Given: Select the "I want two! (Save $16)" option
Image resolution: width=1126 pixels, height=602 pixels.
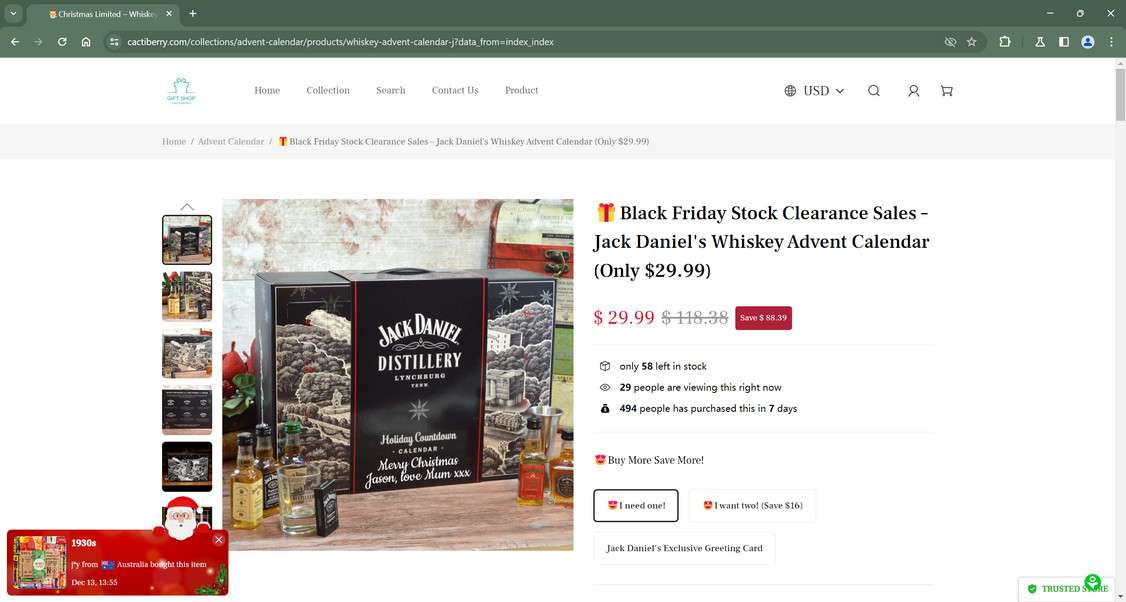Looking at the screenshot, I should pyautogui.click(x=752, y=505).
